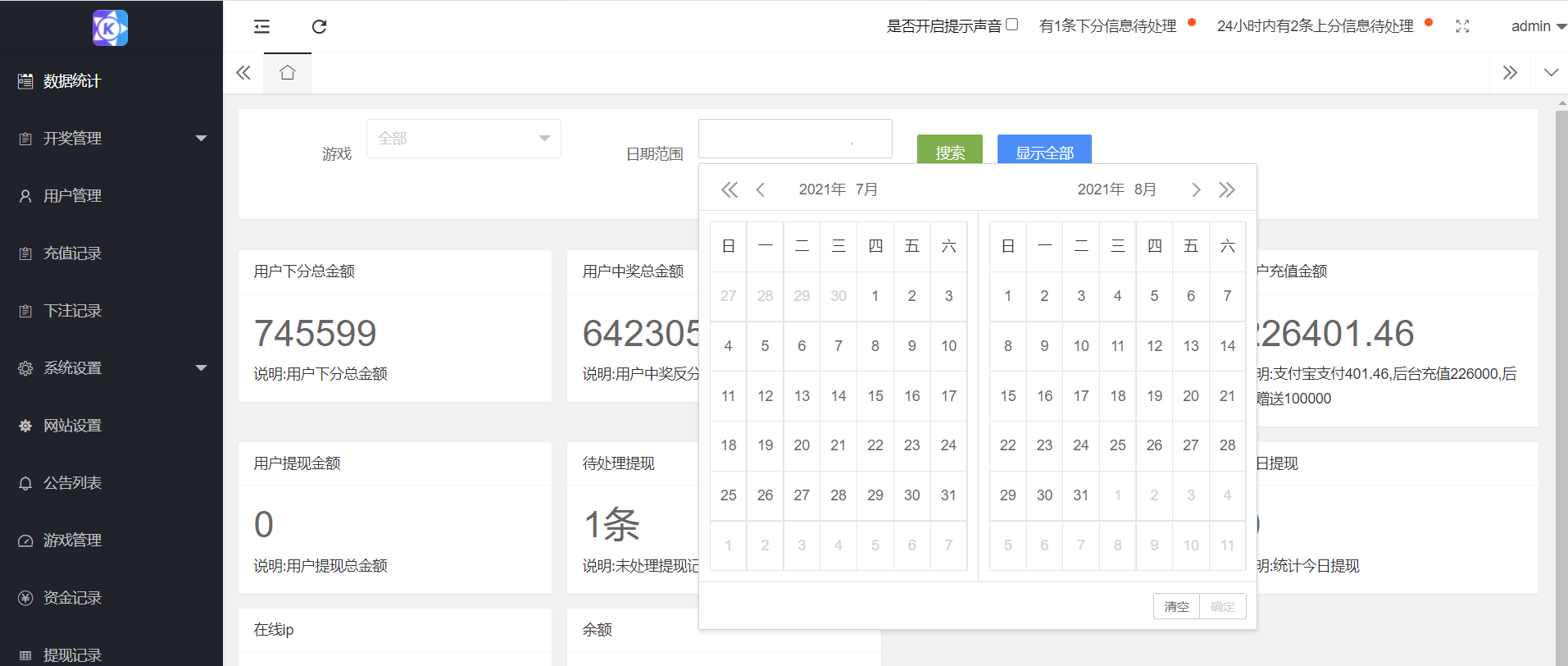Open the 有1条下分信息待处理 notification

(x=1108, y=26)
